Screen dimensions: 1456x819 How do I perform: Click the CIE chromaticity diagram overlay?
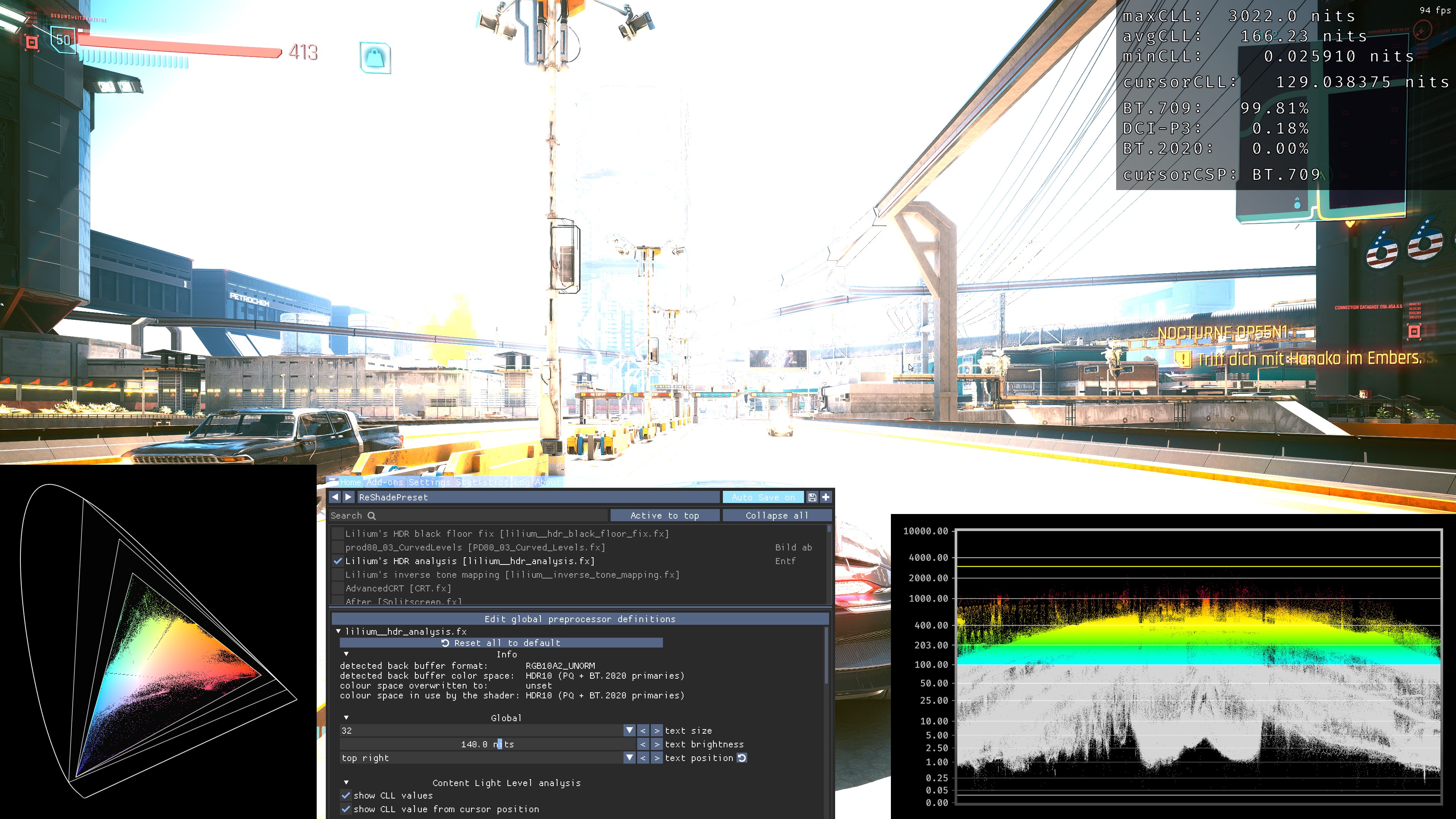[x=158, y=641]
